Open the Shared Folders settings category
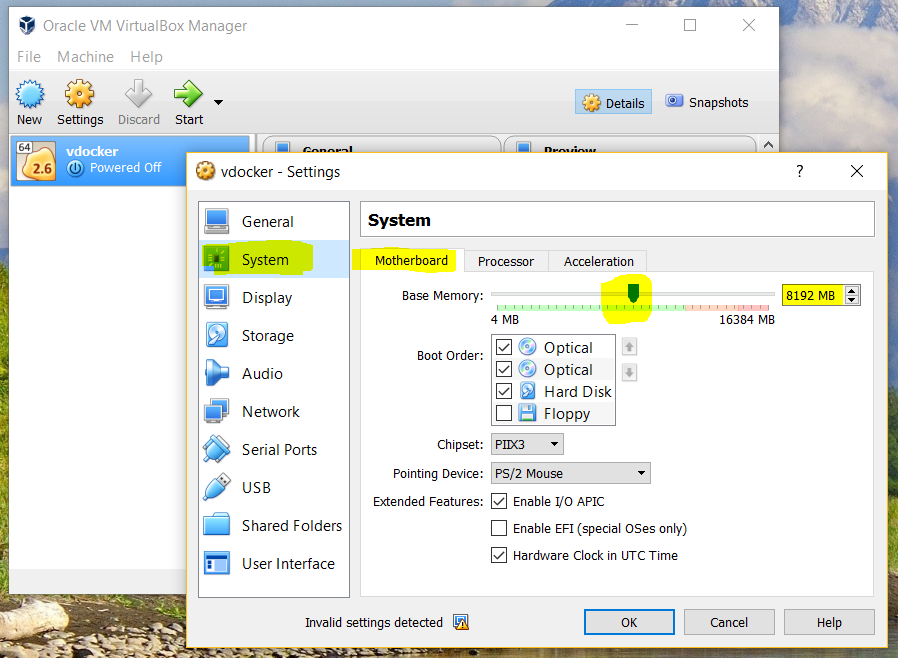The width and height of the screenshot is (898, 658). tap(274, 526)
